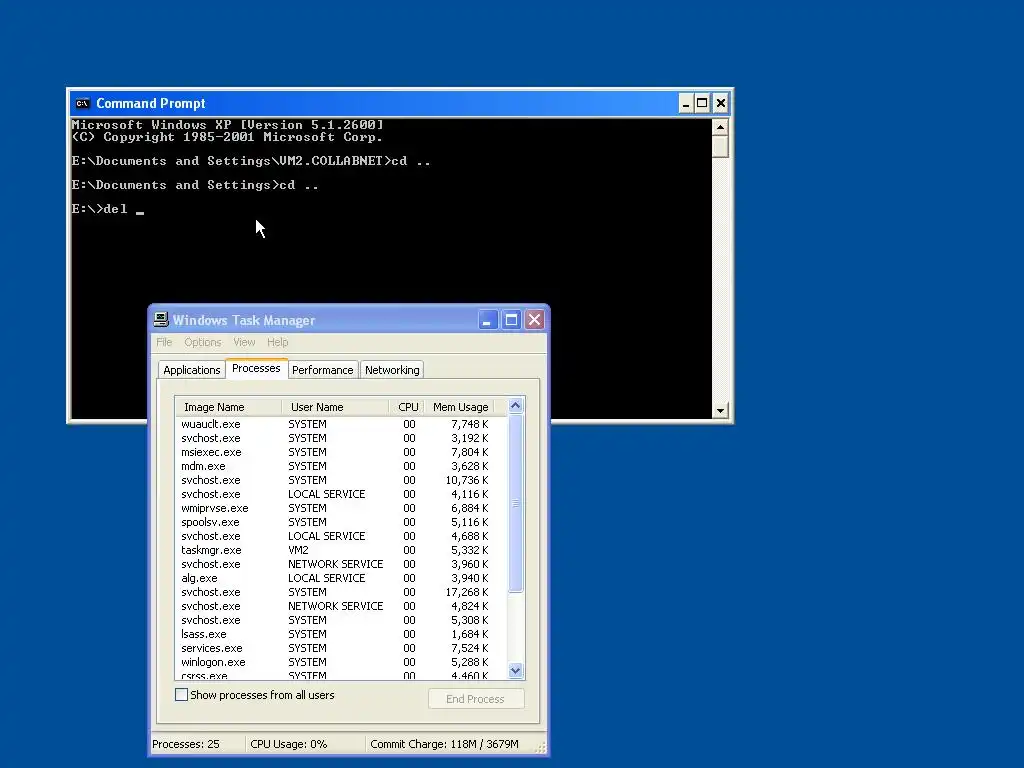The width and height of the screenshot is (1024, 768).
Task: Minimize the Command Prompt window
Action: click(685, 103)
